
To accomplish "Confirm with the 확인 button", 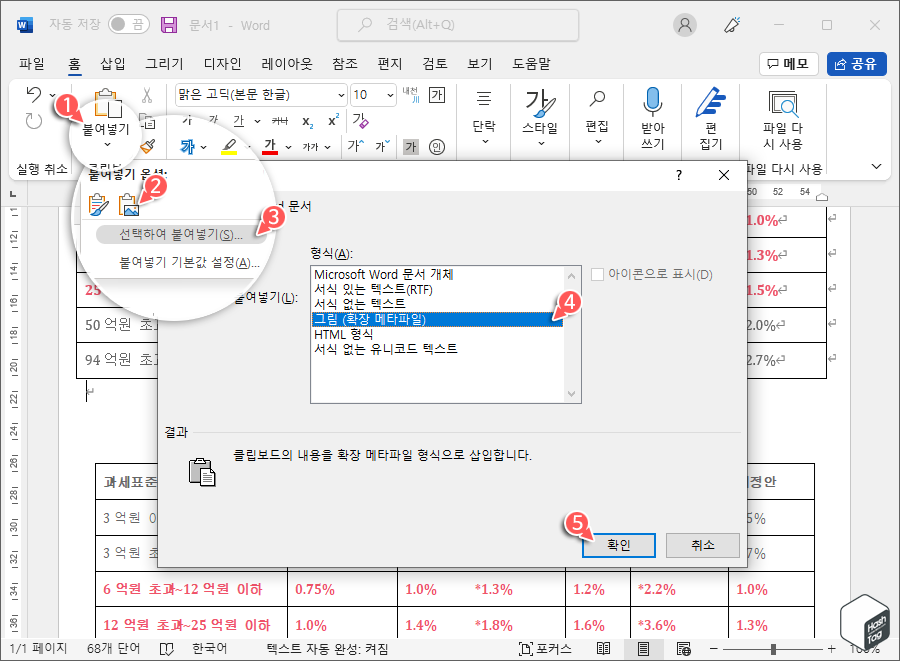I will [x=617, y=545].
